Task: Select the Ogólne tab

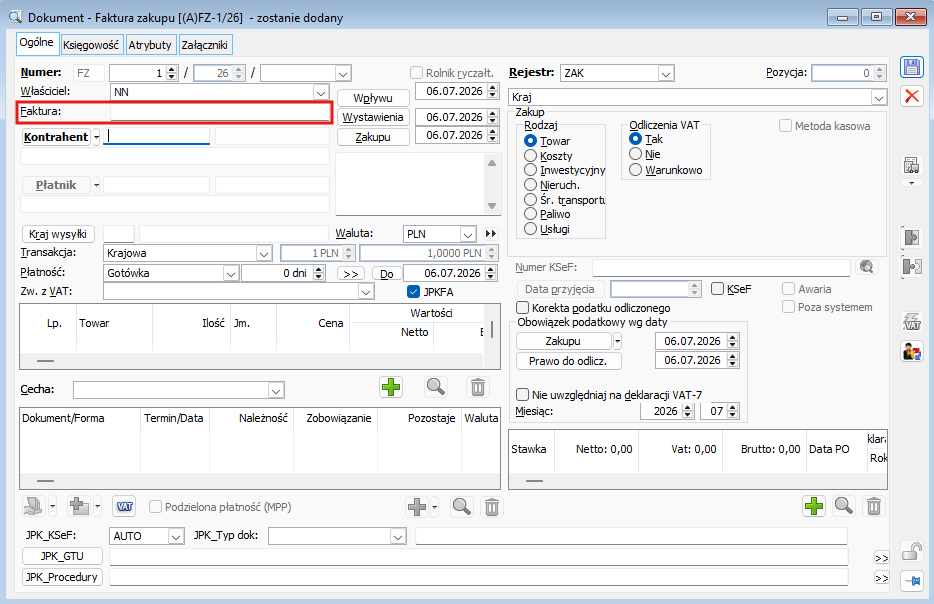Action: click(36, 43)
